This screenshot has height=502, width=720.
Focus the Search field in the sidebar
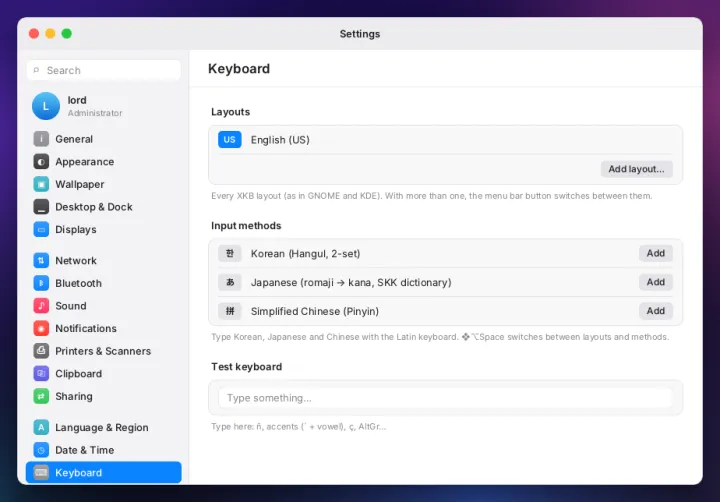click(x=104, y=70)
